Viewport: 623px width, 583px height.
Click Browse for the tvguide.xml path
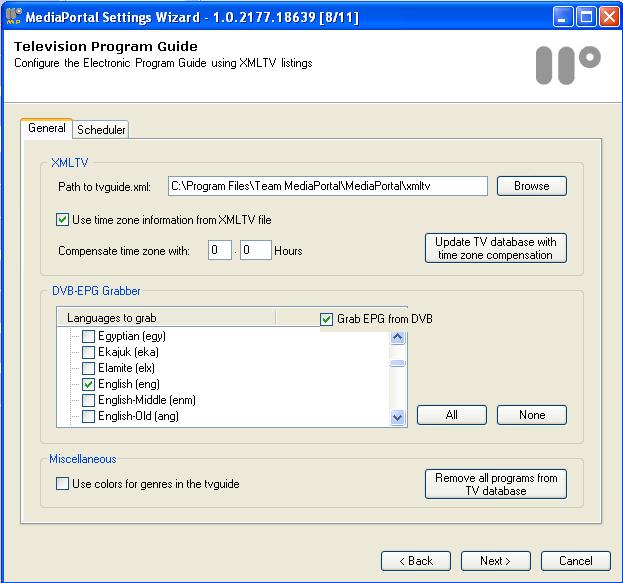532,186
